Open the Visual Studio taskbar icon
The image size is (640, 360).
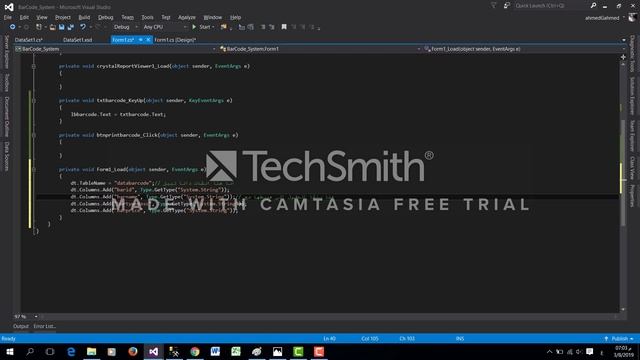tap(153, 351)
